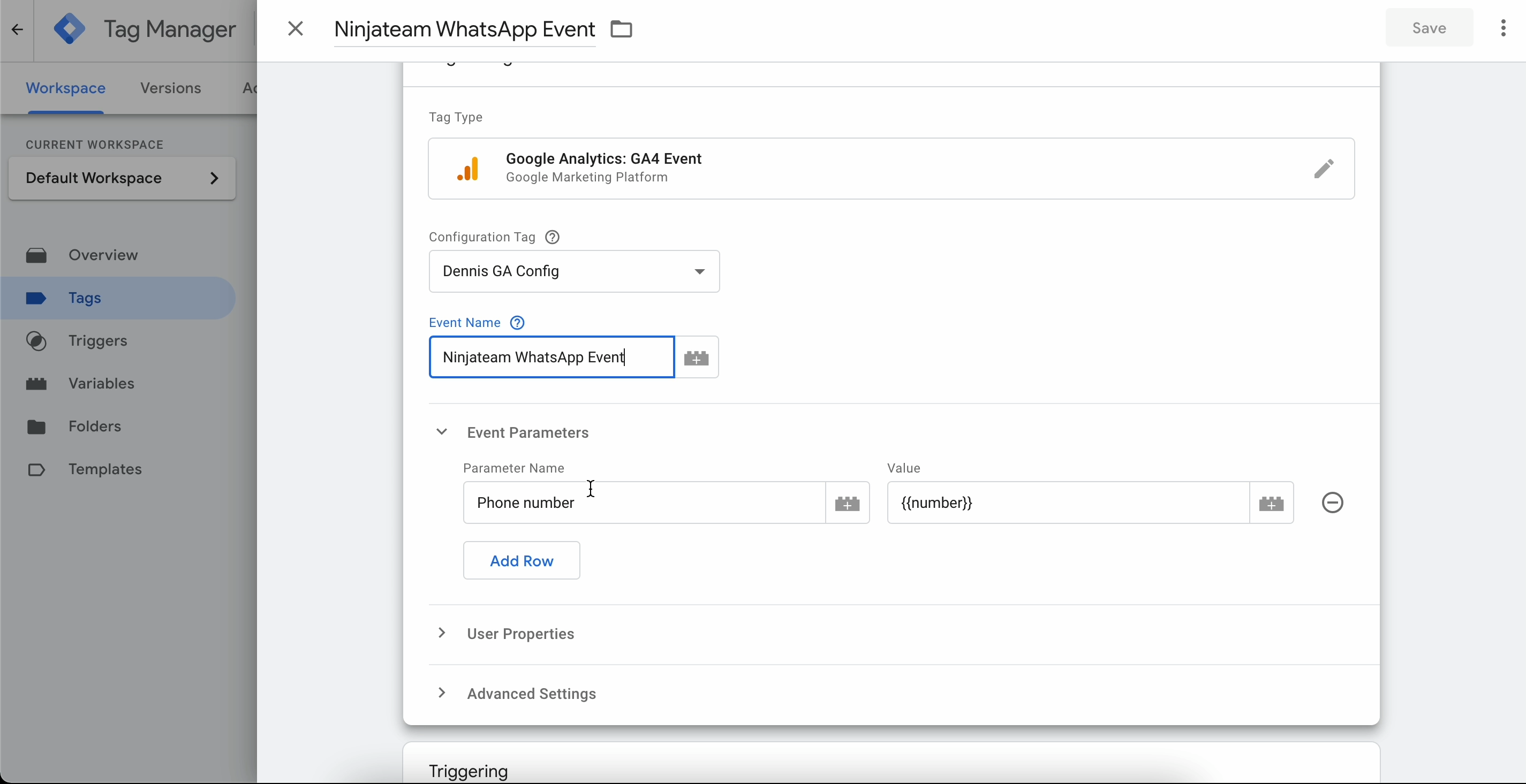Viewport: 1526px width, 784px height.
Task: Click the Overview sidebar icon
Action: 36,255
